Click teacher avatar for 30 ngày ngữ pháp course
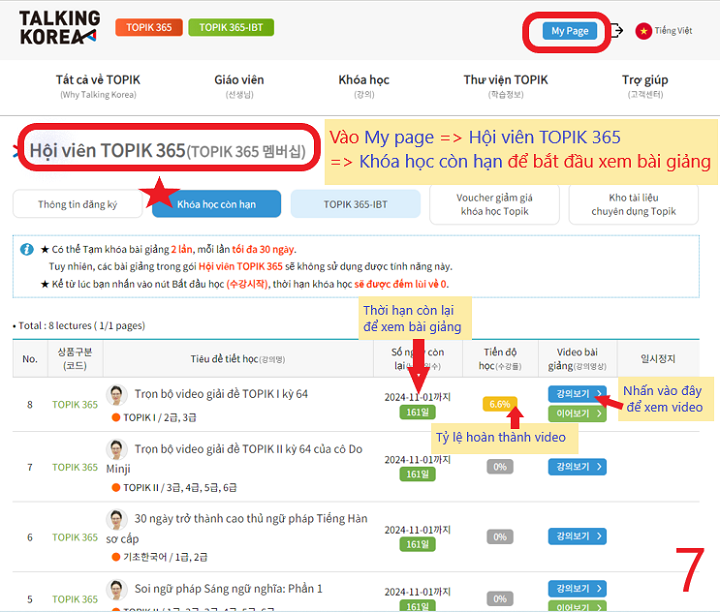Viewport: 720px width, 612px height. [x=117, y=519]
